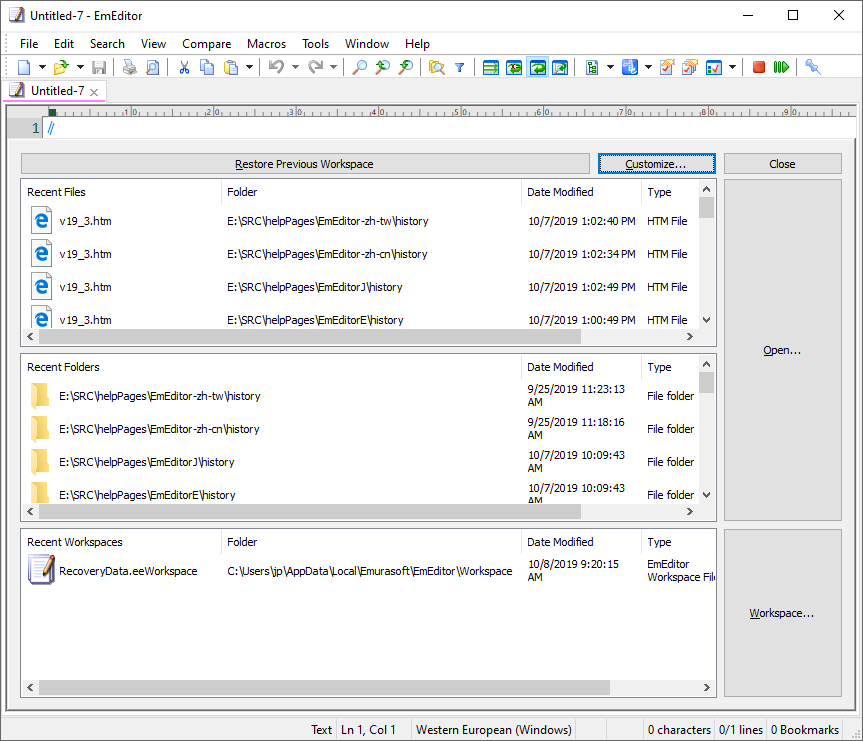Click the Save floppy disk icon
This screenshot has height=741, width=863.
click(x=99, y=67)
